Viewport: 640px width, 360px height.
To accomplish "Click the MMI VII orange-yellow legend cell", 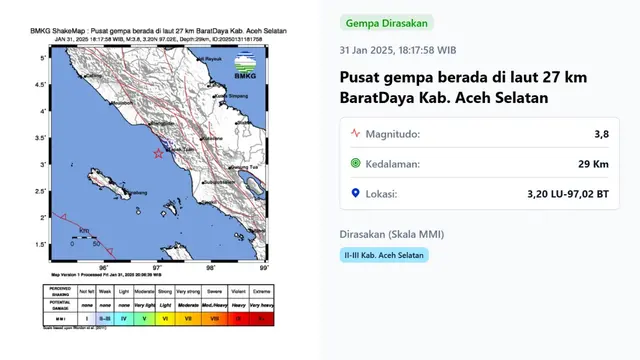I will click(188, 319).
